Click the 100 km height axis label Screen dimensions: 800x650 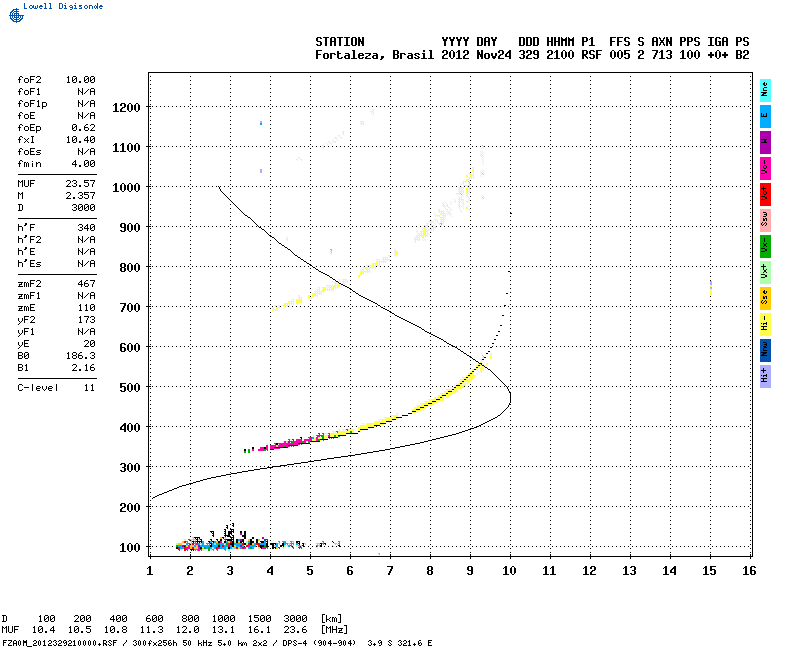coord(130,547)
